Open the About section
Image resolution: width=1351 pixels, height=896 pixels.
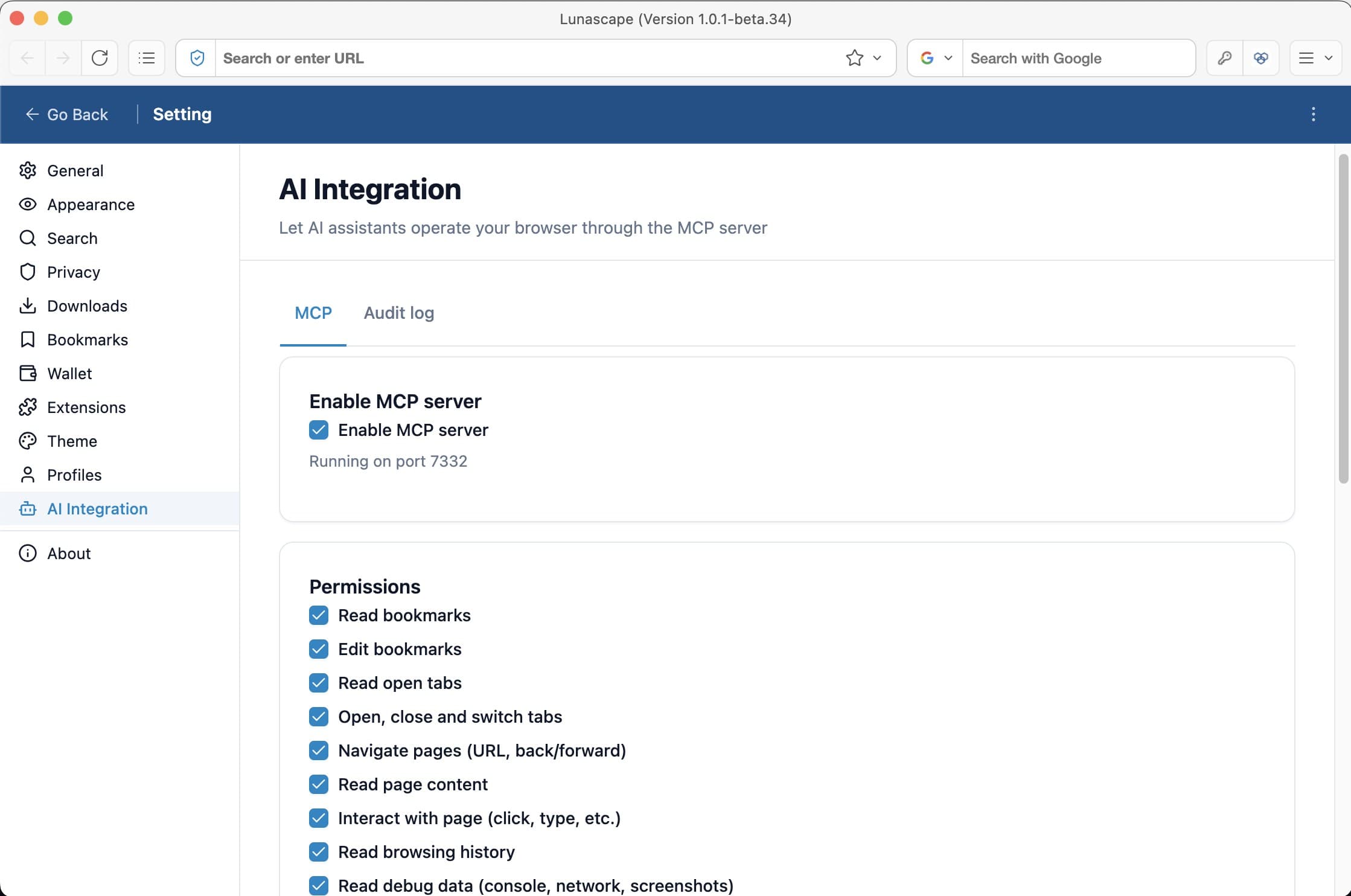pyautogui.click(x=120, y=554)
